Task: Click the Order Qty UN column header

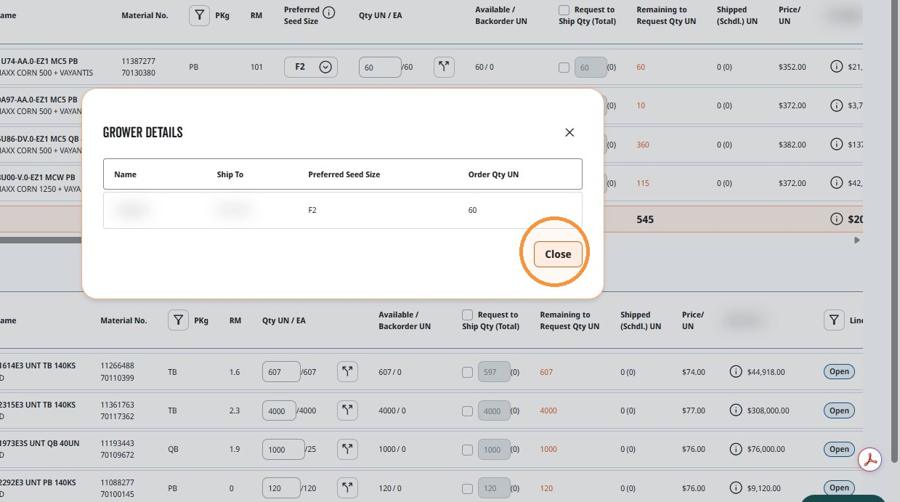Action: 493,174
